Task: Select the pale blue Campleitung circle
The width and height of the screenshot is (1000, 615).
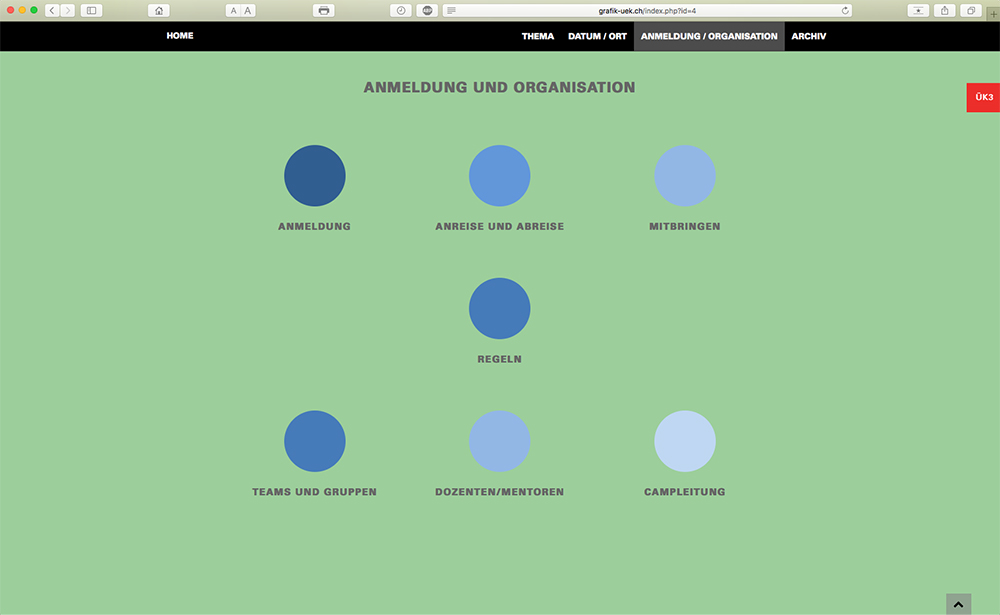Action: pos(685,441)
